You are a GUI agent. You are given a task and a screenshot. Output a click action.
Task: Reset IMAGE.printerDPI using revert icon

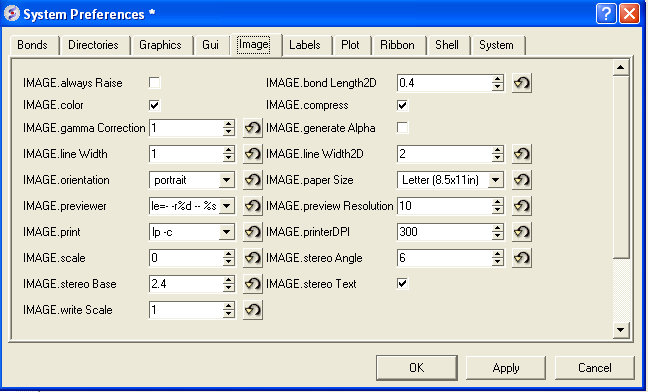(522, 232)
